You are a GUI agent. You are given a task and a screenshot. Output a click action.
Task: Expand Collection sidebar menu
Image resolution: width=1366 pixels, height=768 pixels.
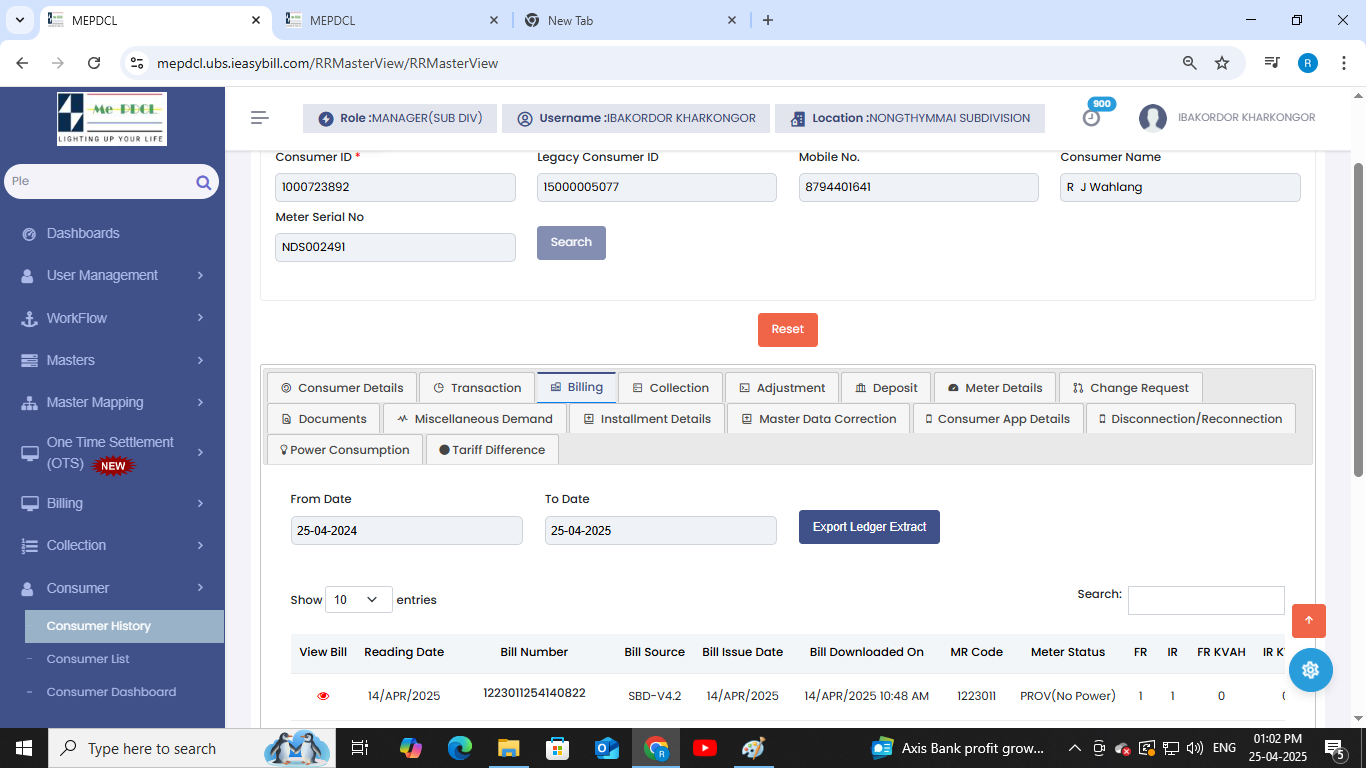point(112,545)
